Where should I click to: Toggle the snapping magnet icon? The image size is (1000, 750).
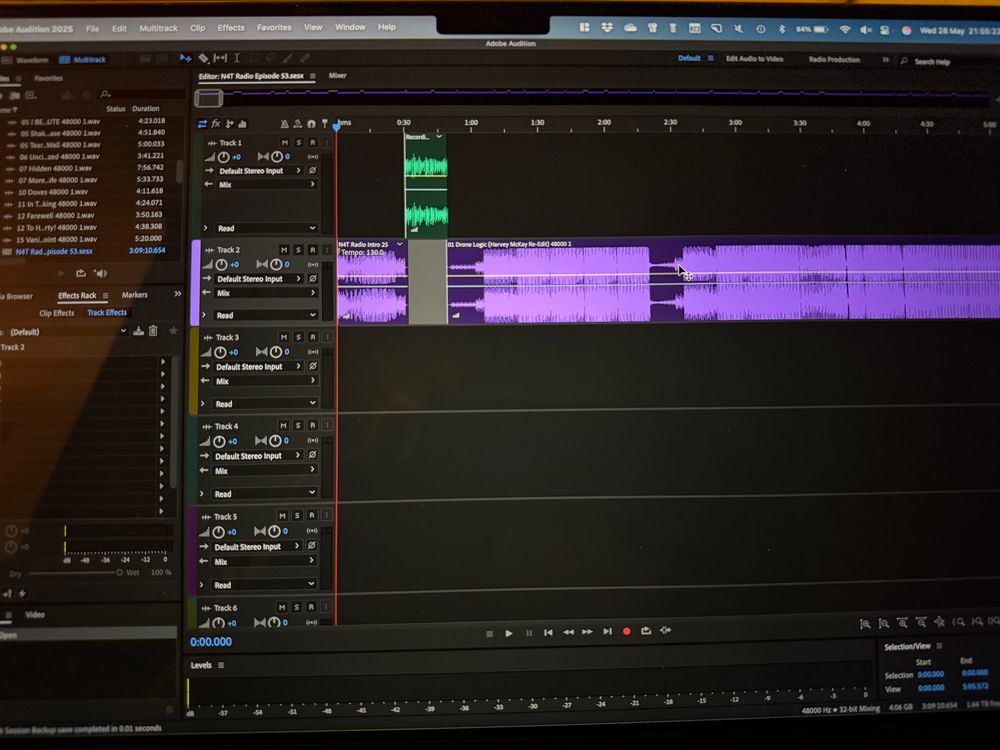(311, 124)
